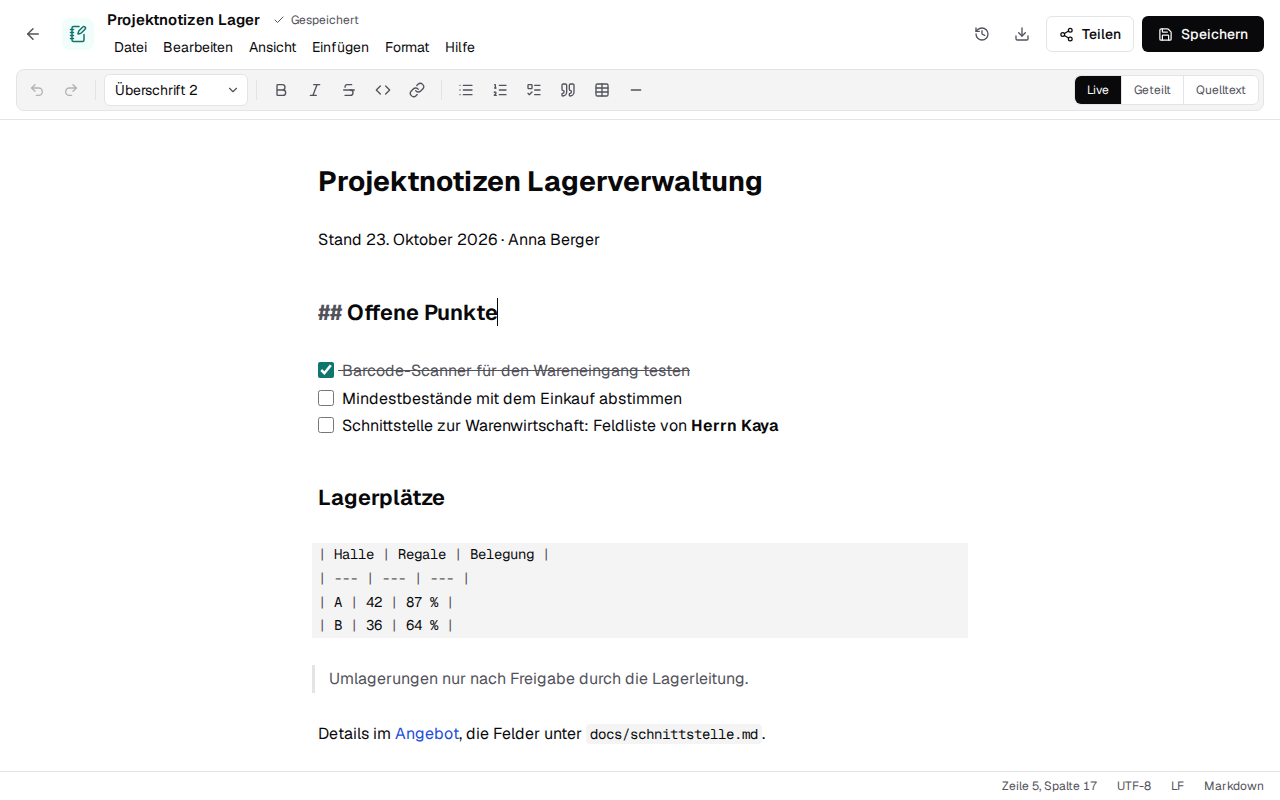Click the Zeile 5, Spalte 17 position

[x=1049, y=786]
